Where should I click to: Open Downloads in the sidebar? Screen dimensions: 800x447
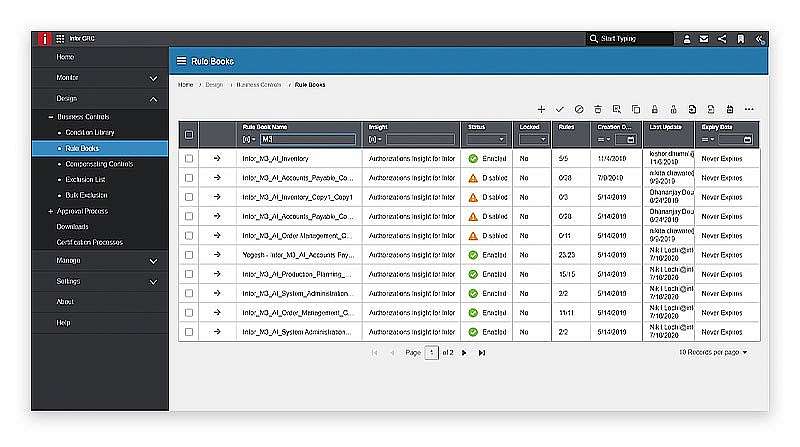coord(72,227)
